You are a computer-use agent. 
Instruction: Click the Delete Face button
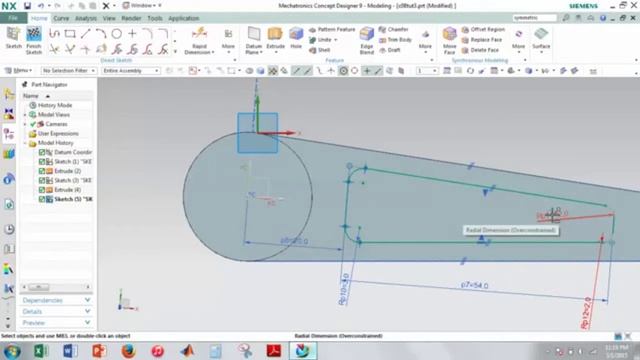pos(480,50)
